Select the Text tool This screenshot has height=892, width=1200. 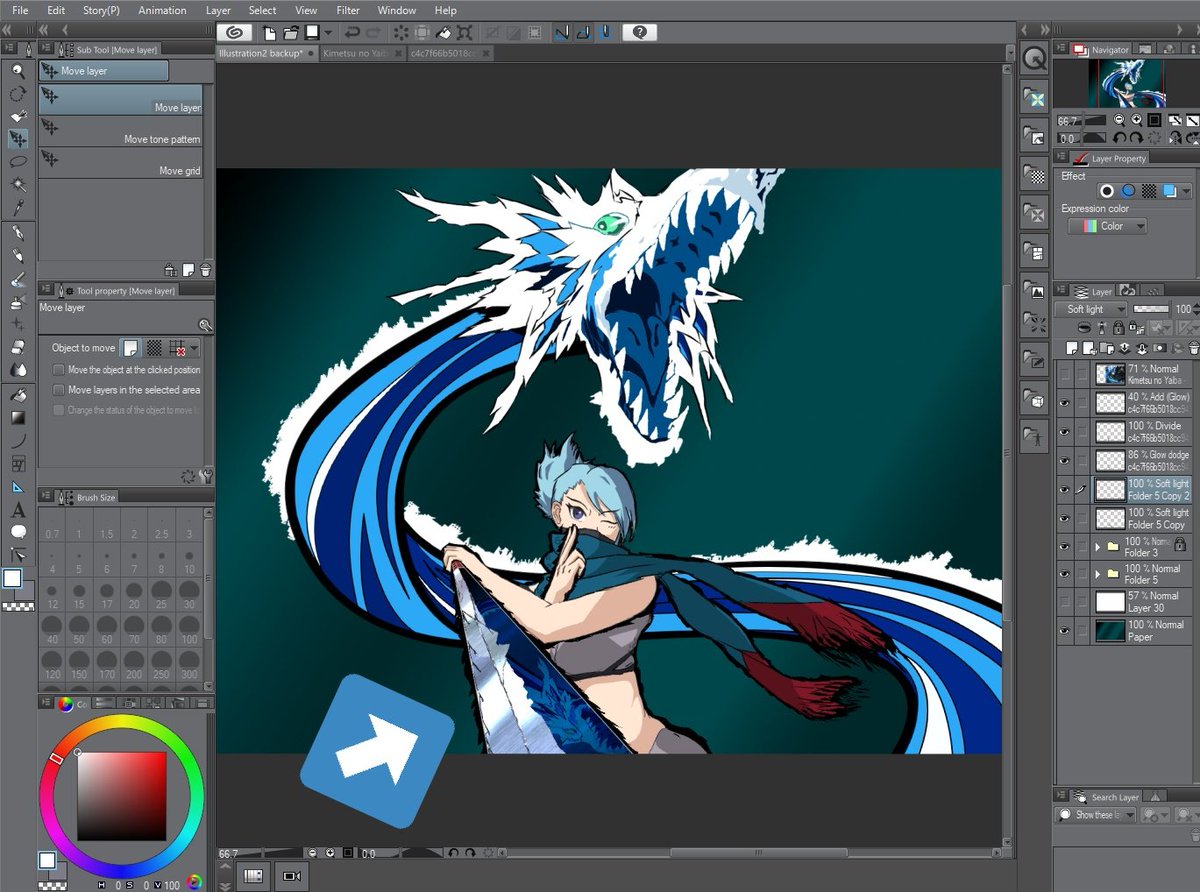pos(17,510)
